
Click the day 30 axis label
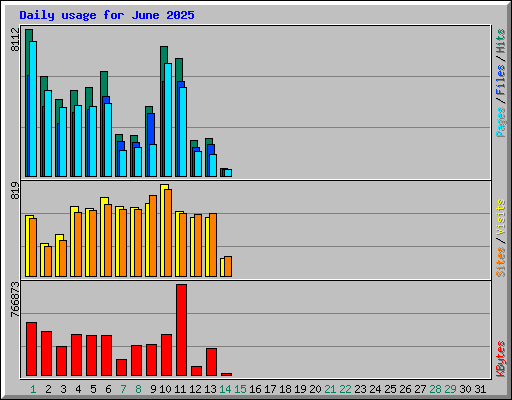[465, 389]
